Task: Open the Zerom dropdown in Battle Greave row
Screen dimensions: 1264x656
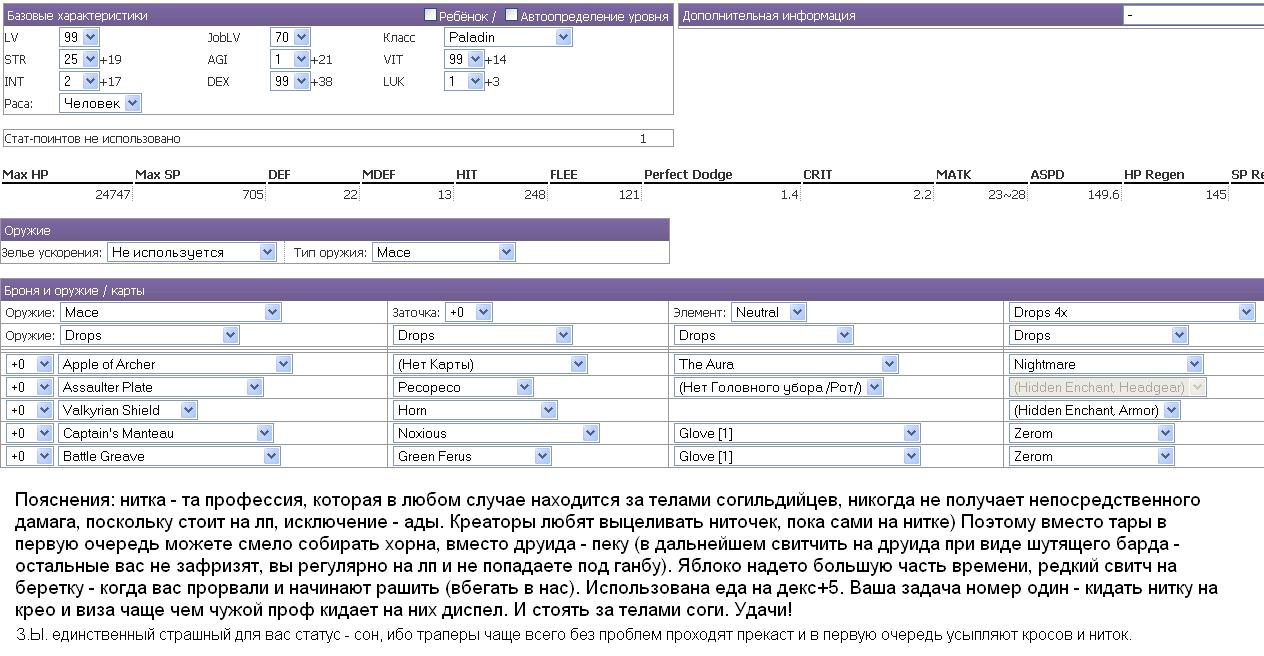Action: pyautogui.click(x=1092, y=456)
